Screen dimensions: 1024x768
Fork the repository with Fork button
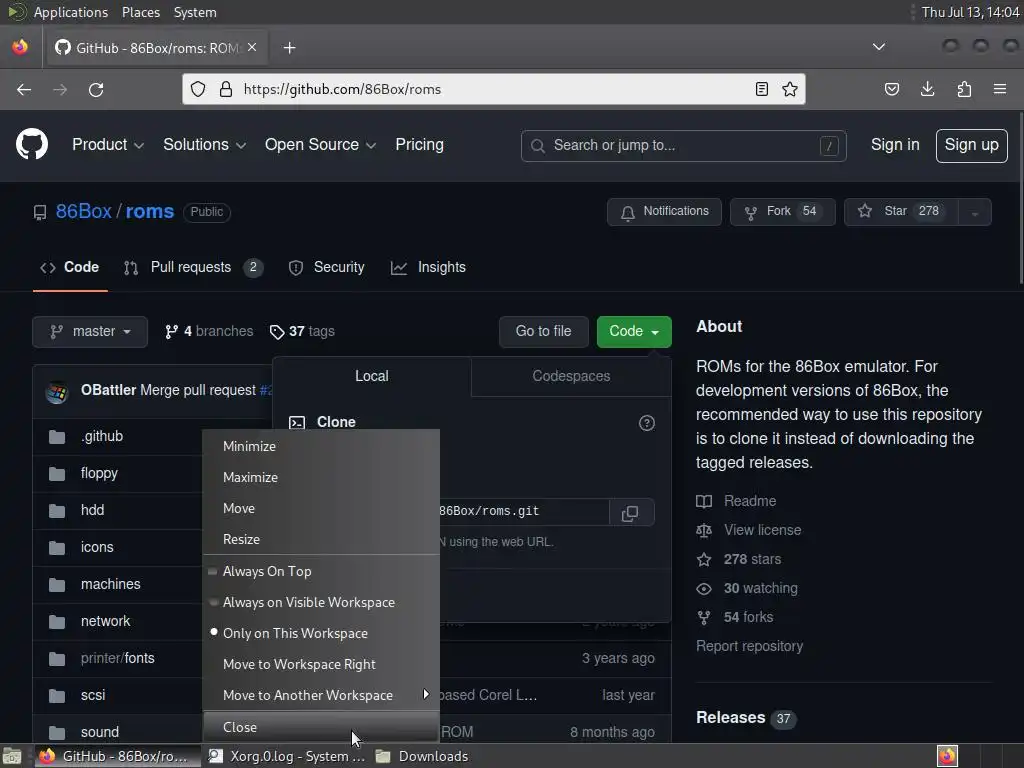(782, 212)
